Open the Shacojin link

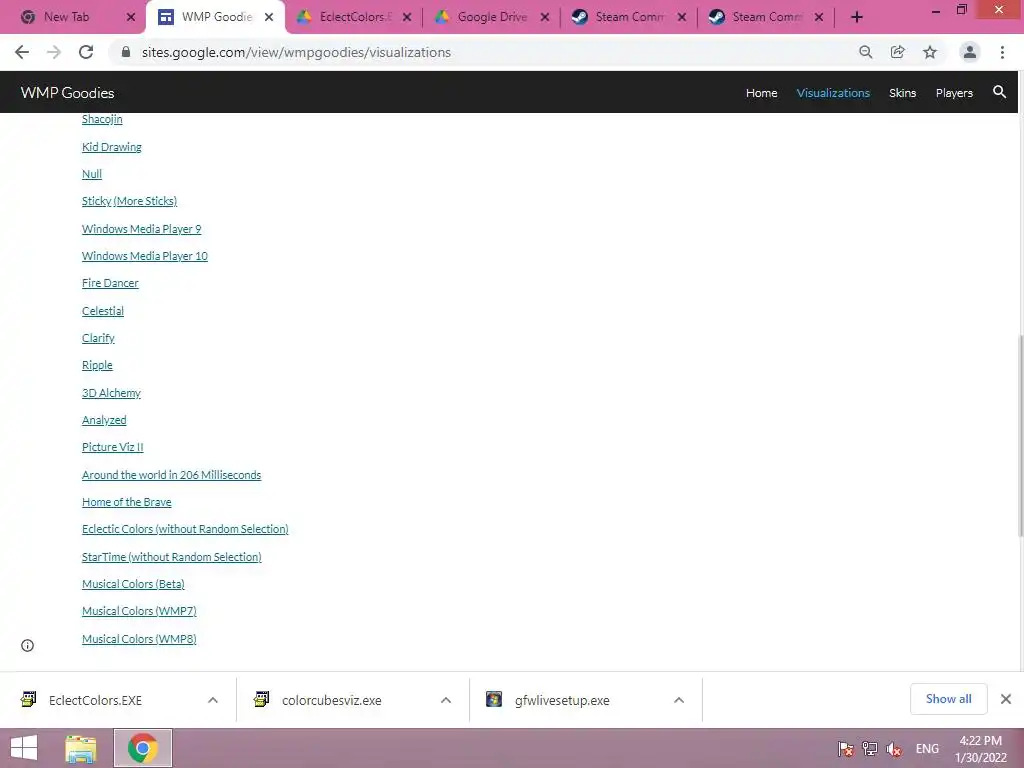102,119
